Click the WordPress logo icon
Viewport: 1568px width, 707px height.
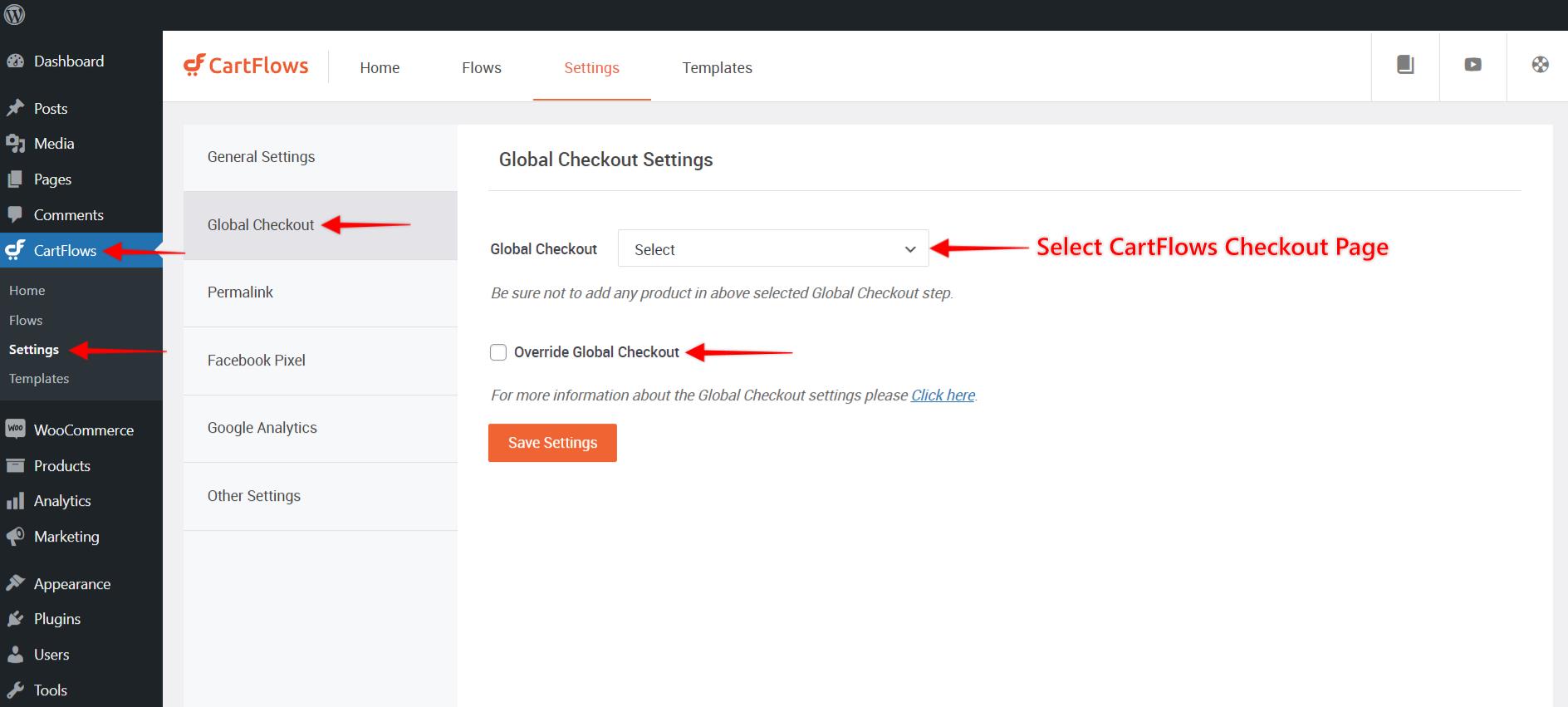click(15, 15)
